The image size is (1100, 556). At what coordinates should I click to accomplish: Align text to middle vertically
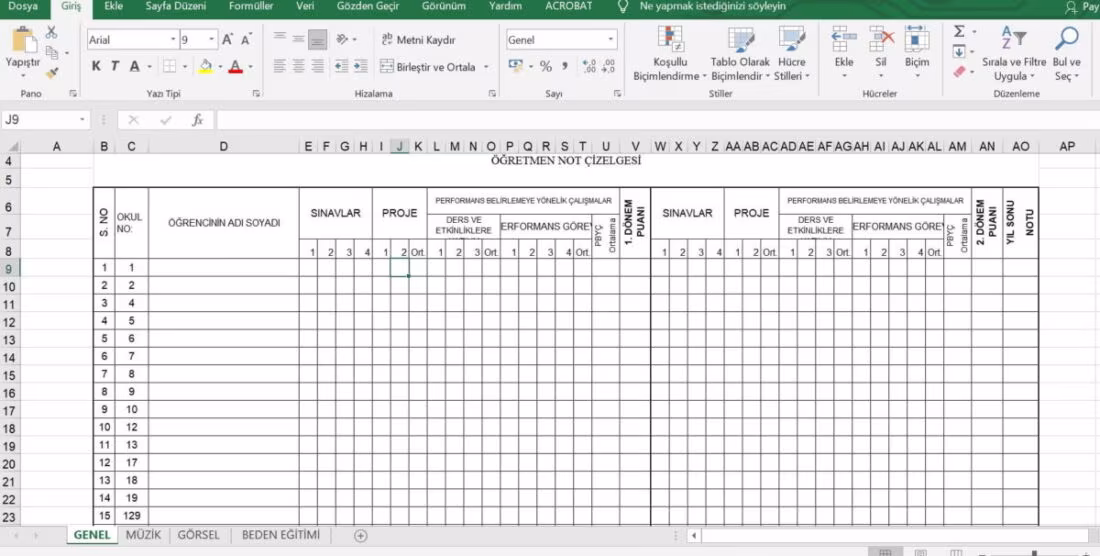point(299,39)
